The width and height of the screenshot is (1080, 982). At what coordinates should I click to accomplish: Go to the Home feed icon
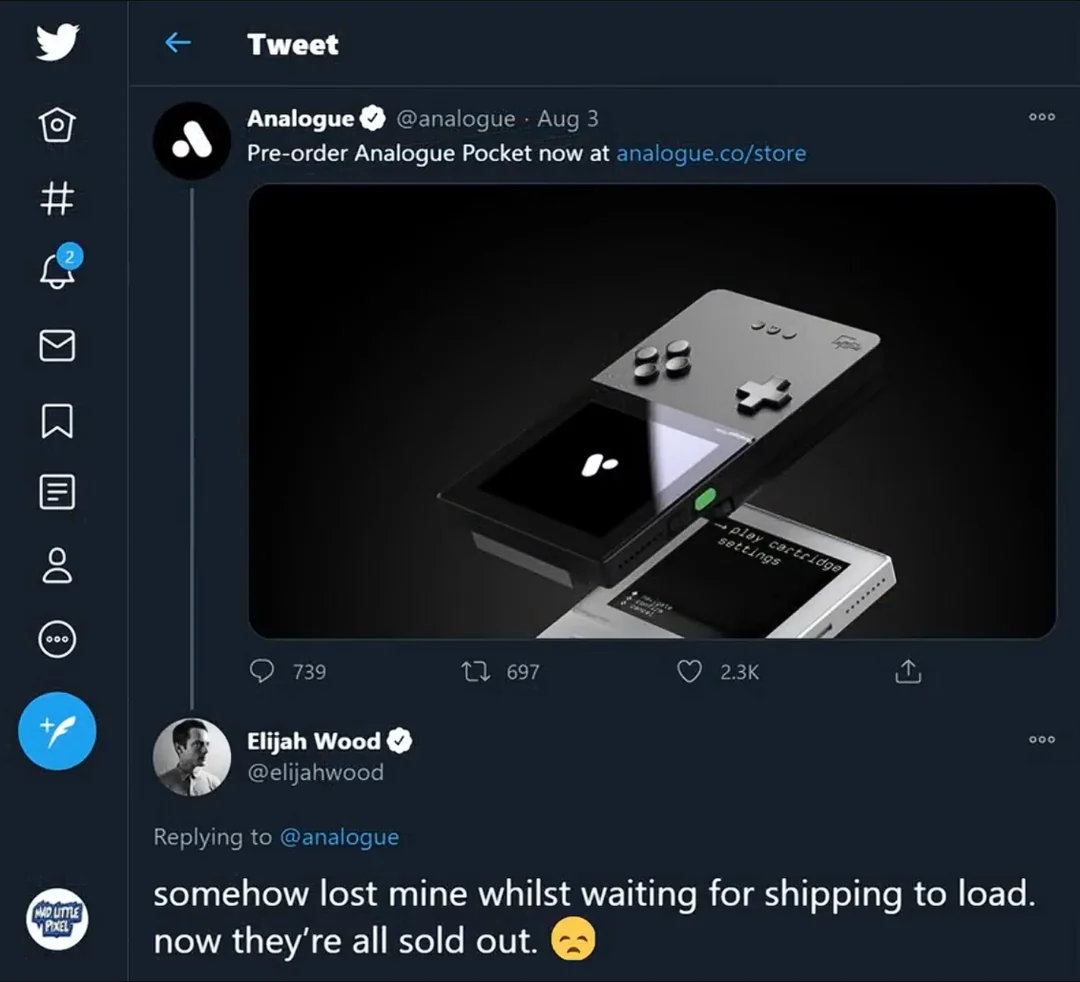pyautogui.click(x=57, y=125)
